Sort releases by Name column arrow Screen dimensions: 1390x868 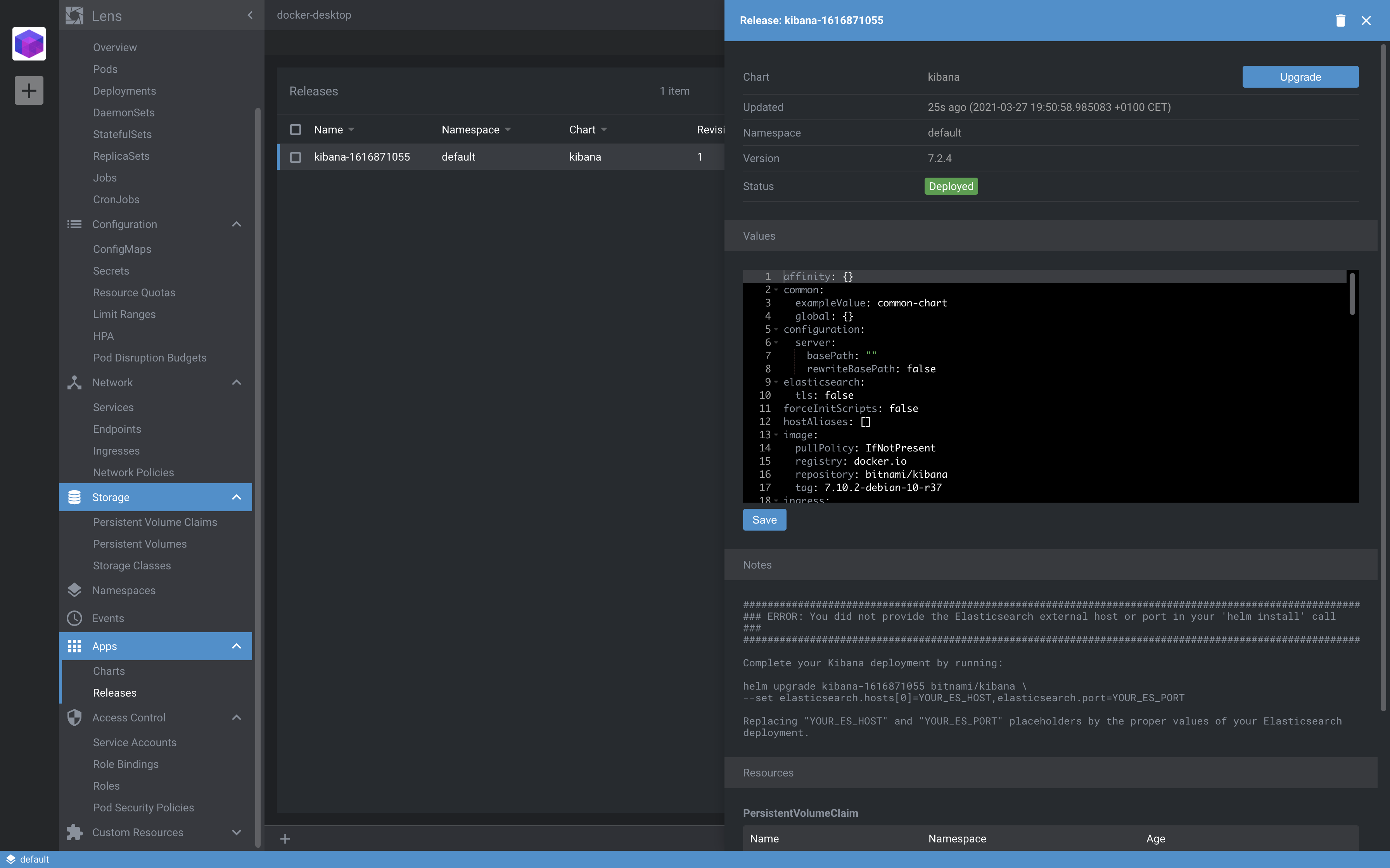click(351, 130)
